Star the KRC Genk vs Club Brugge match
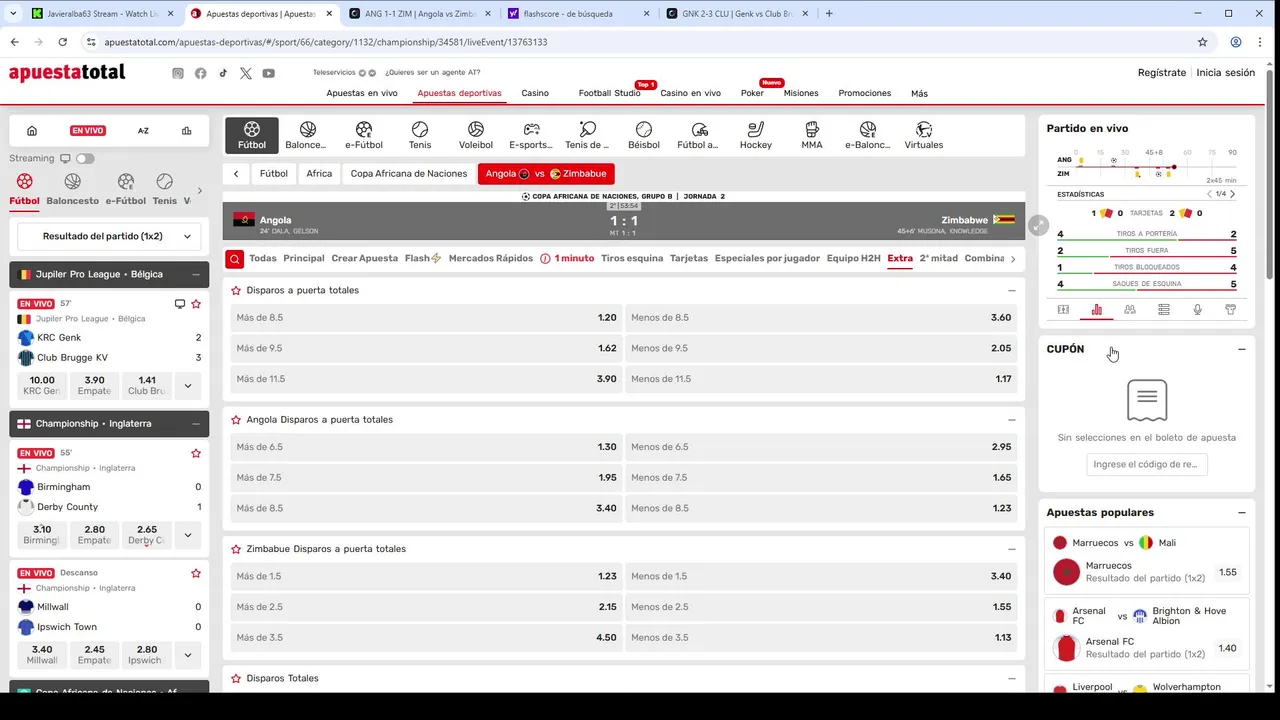The height and width of the screenshot is (720, 1280). (196, 304)
